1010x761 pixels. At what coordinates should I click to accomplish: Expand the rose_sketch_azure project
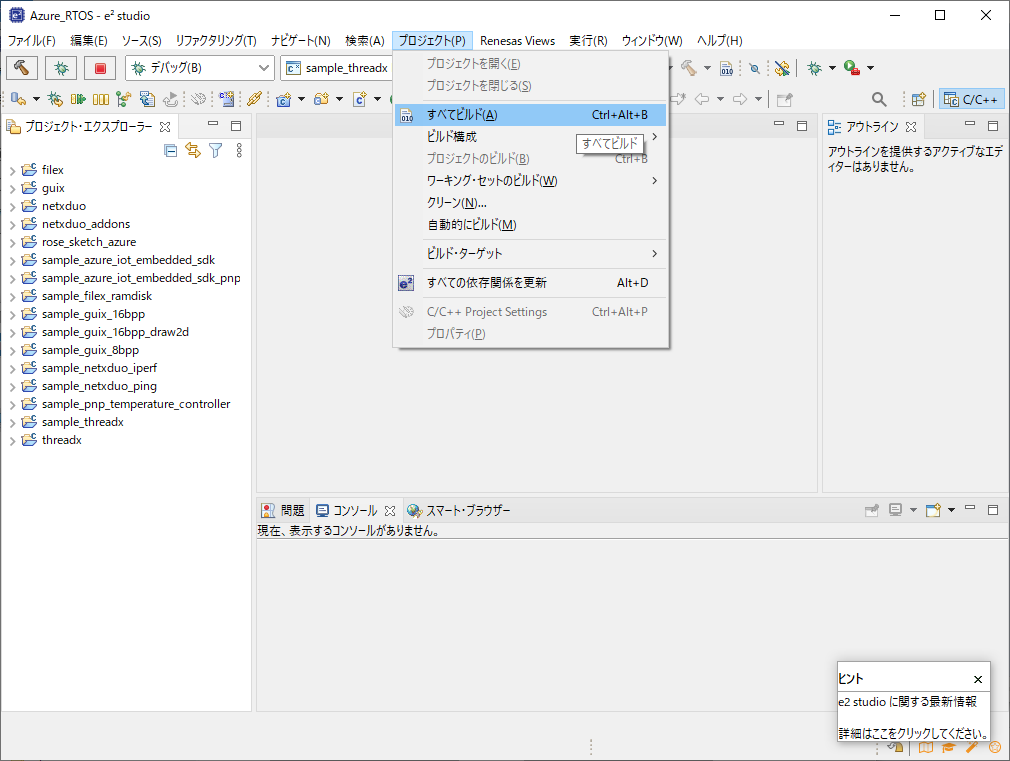[x=12, y=243]
